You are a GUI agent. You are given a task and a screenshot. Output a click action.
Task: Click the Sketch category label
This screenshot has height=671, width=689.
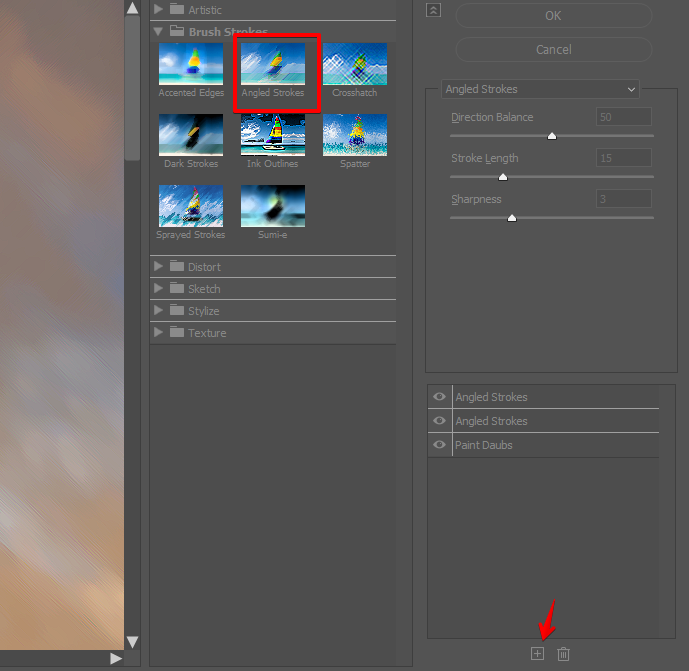point(204,289)
